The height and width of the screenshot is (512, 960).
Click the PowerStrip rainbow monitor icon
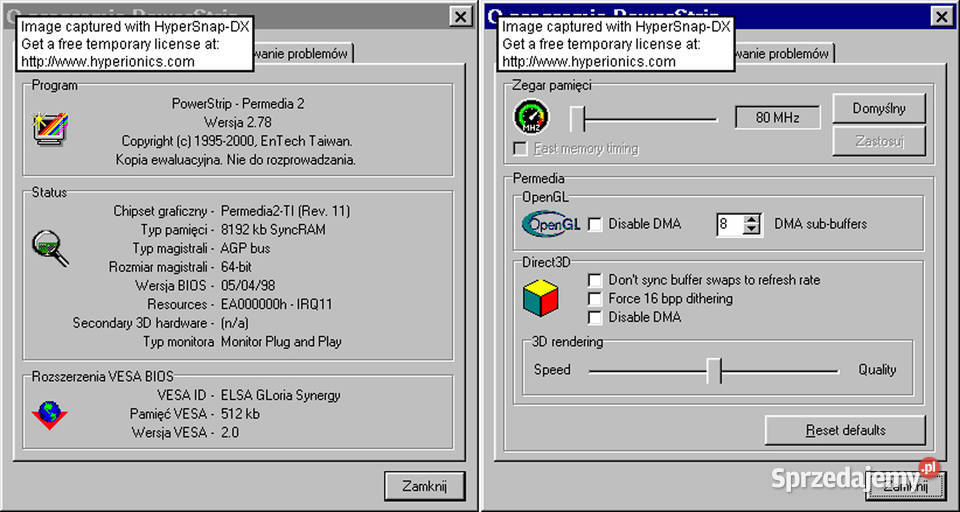tap(50, 129)
